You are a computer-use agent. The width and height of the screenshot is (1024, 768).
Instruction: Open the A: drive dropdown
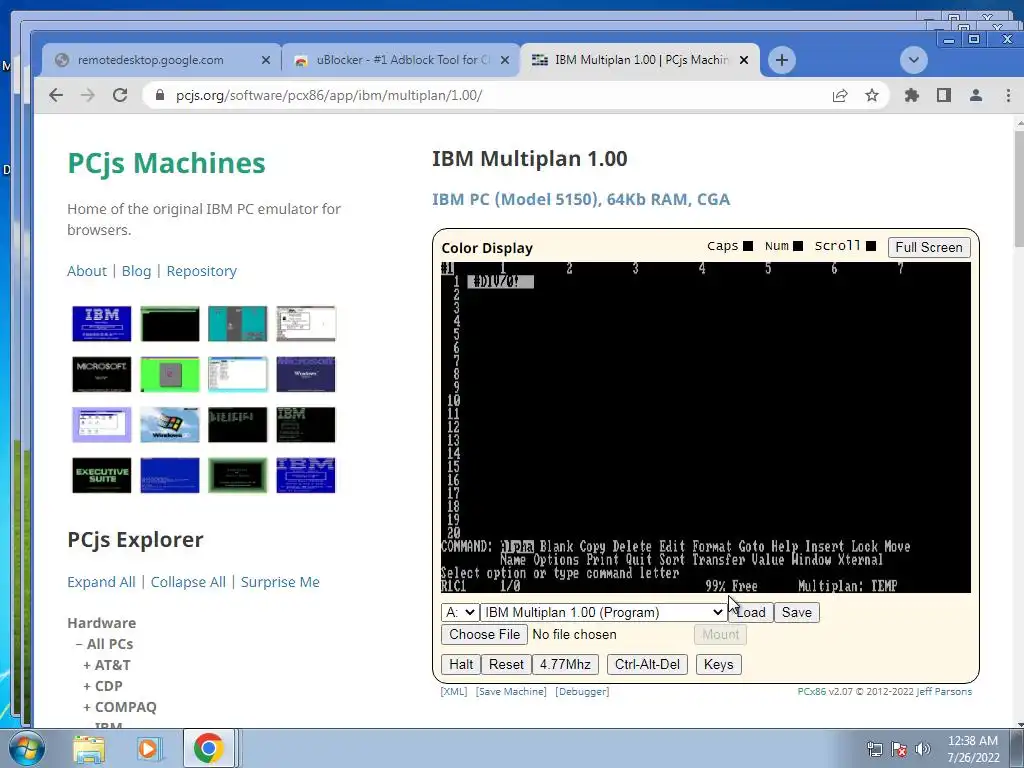[x=460, y=613]
